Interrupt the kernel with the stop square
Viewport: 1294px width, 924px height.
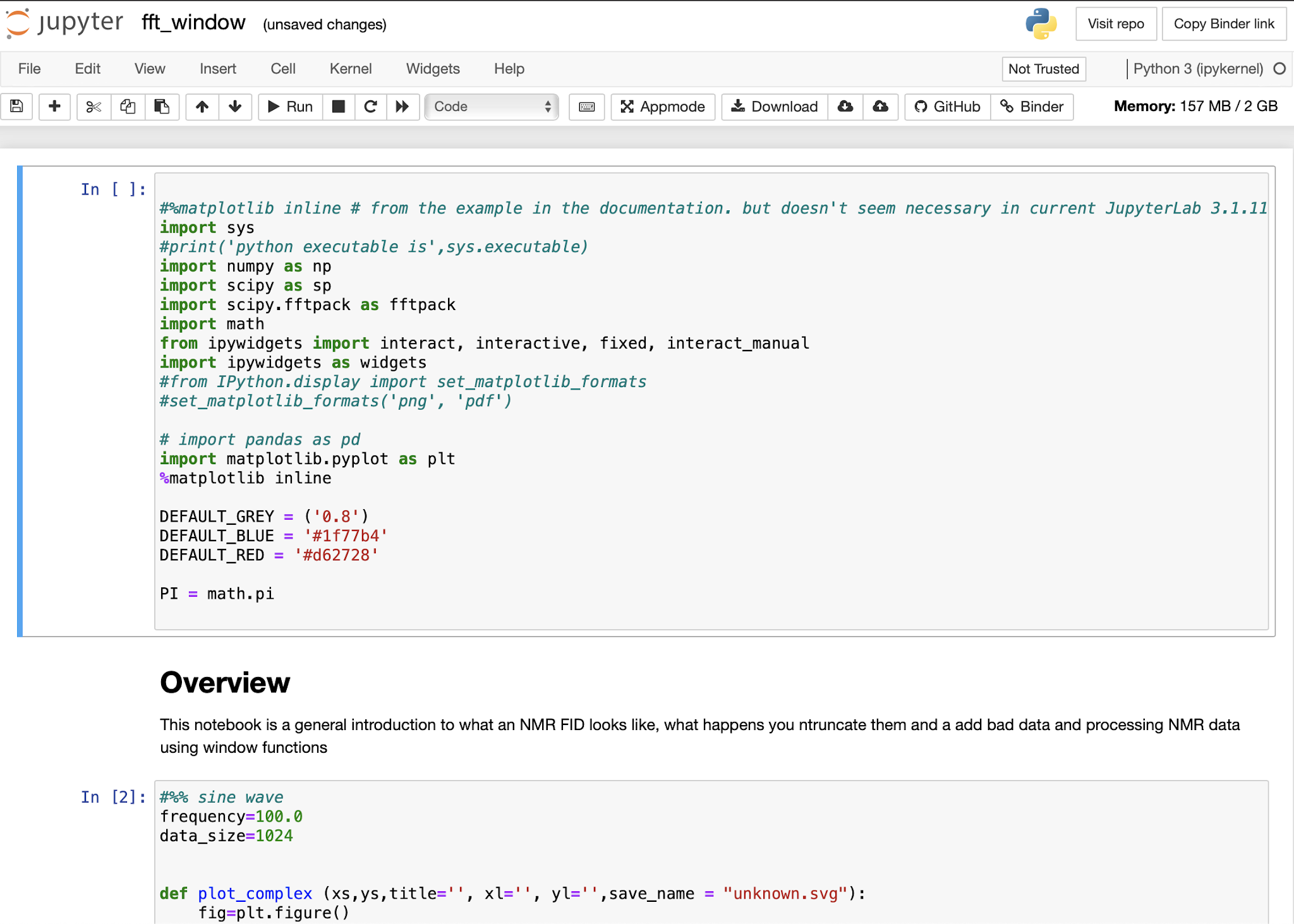coord(339,106)
